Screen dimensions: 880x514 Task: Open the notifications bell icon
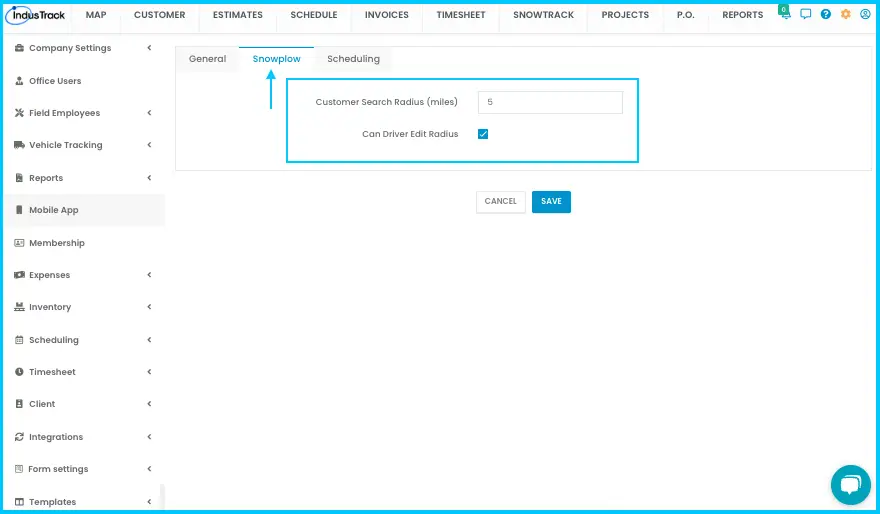[x=785, y=13]
